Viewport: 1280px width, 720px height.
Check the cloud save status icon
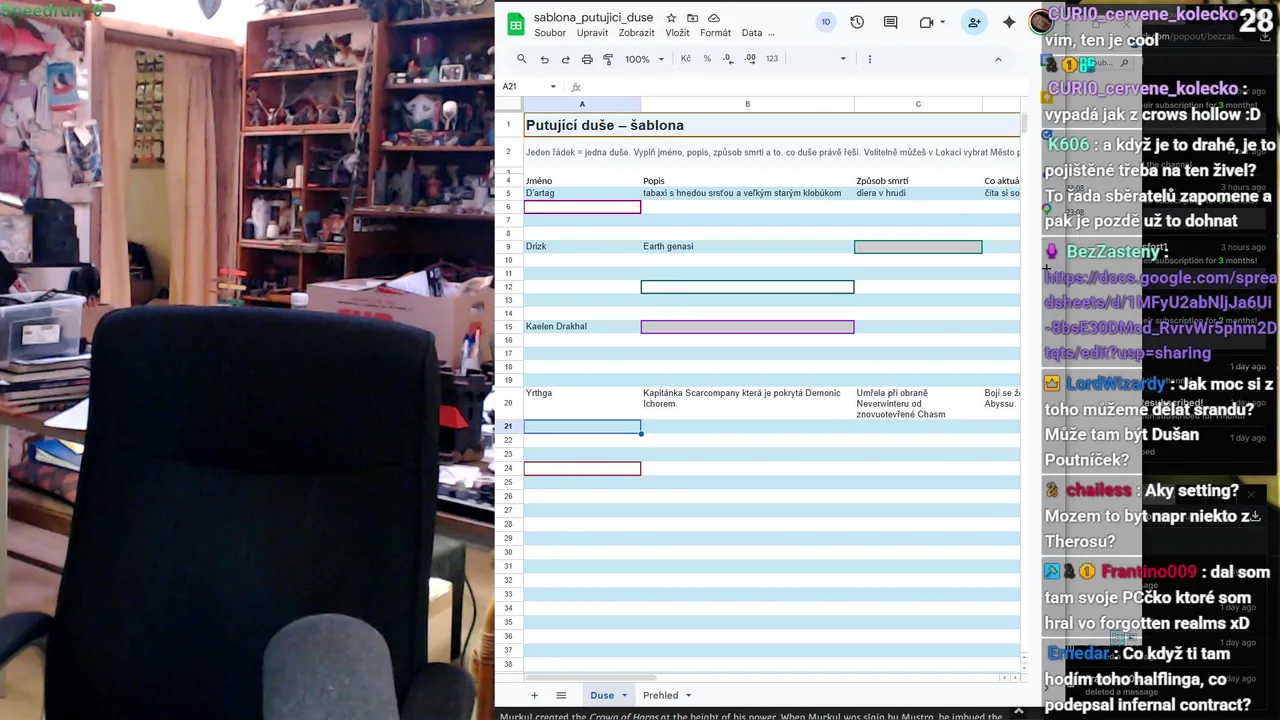click(714, 18)
